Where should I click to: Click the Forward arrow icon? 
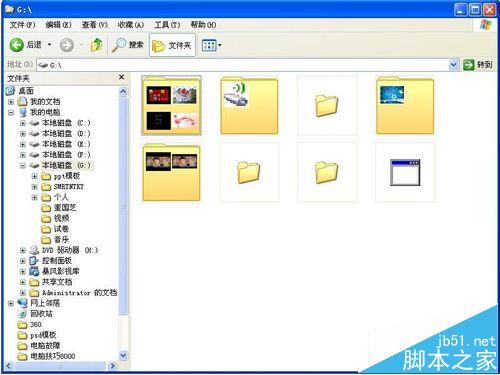click(67, 45)
